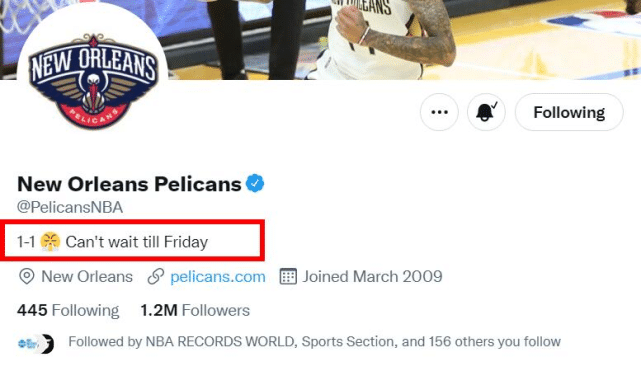Click the Following button to unfollow

(x=569, y=112)
